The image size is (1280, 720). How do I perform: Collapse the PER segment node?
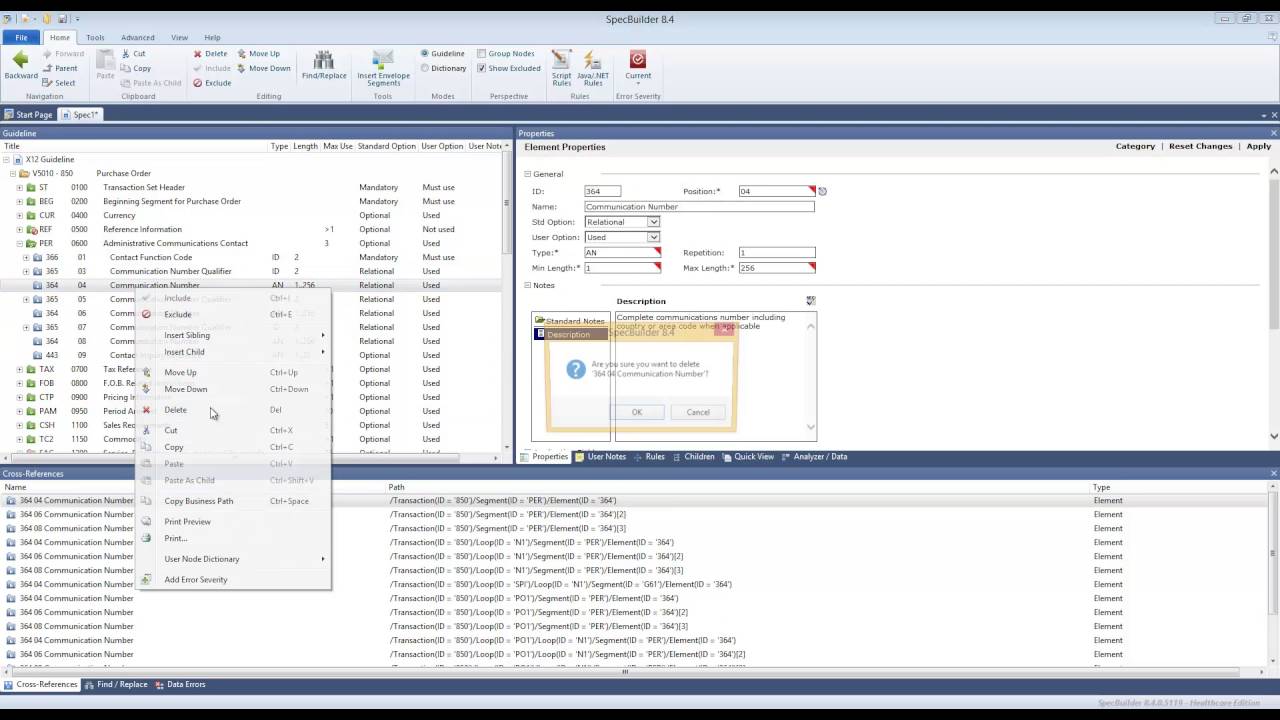coord(19,243)
